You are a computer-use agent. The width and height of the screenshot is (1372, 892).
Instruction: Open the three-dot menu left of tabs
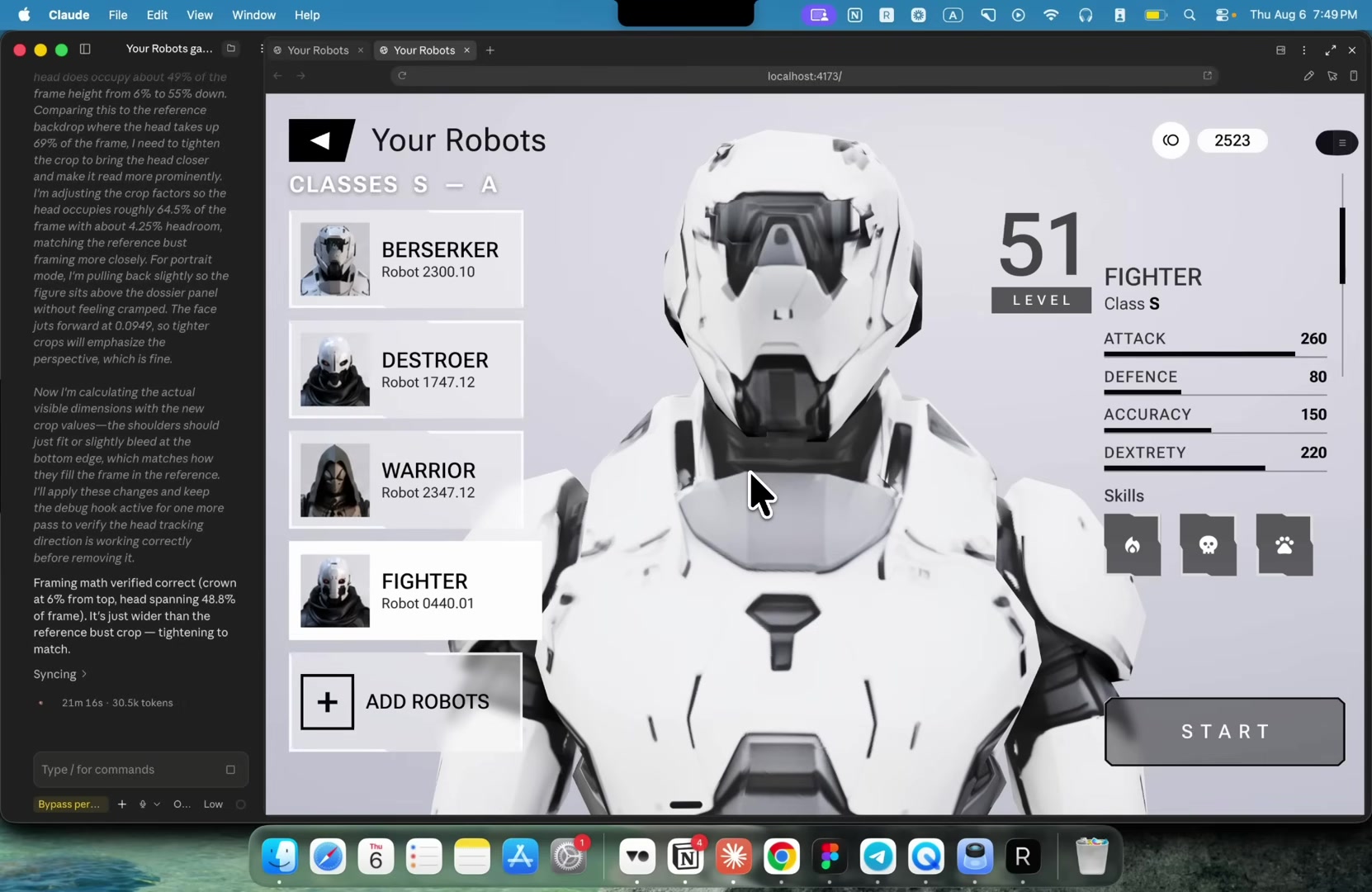click(x=262, y=50)
